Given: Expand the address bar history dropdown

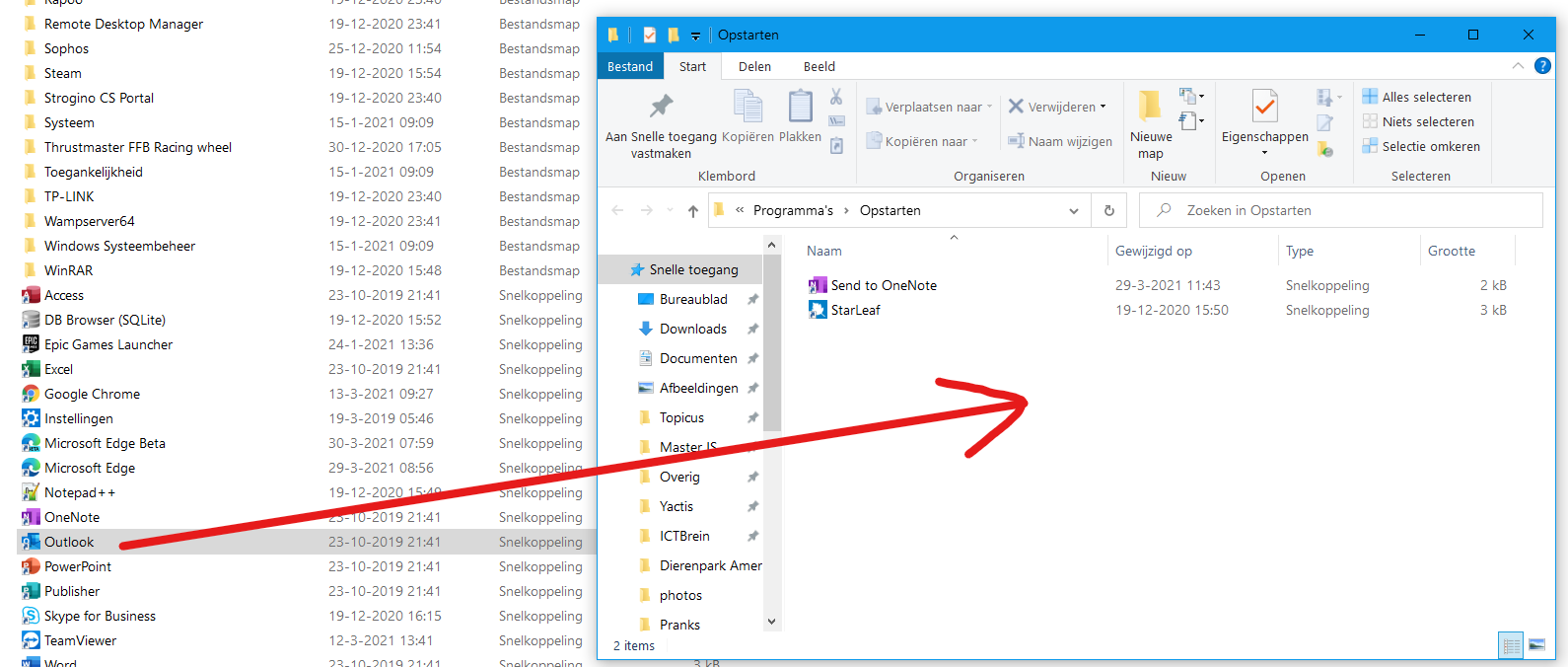Looking at the screenshot, I should (x=1074, y=210).
